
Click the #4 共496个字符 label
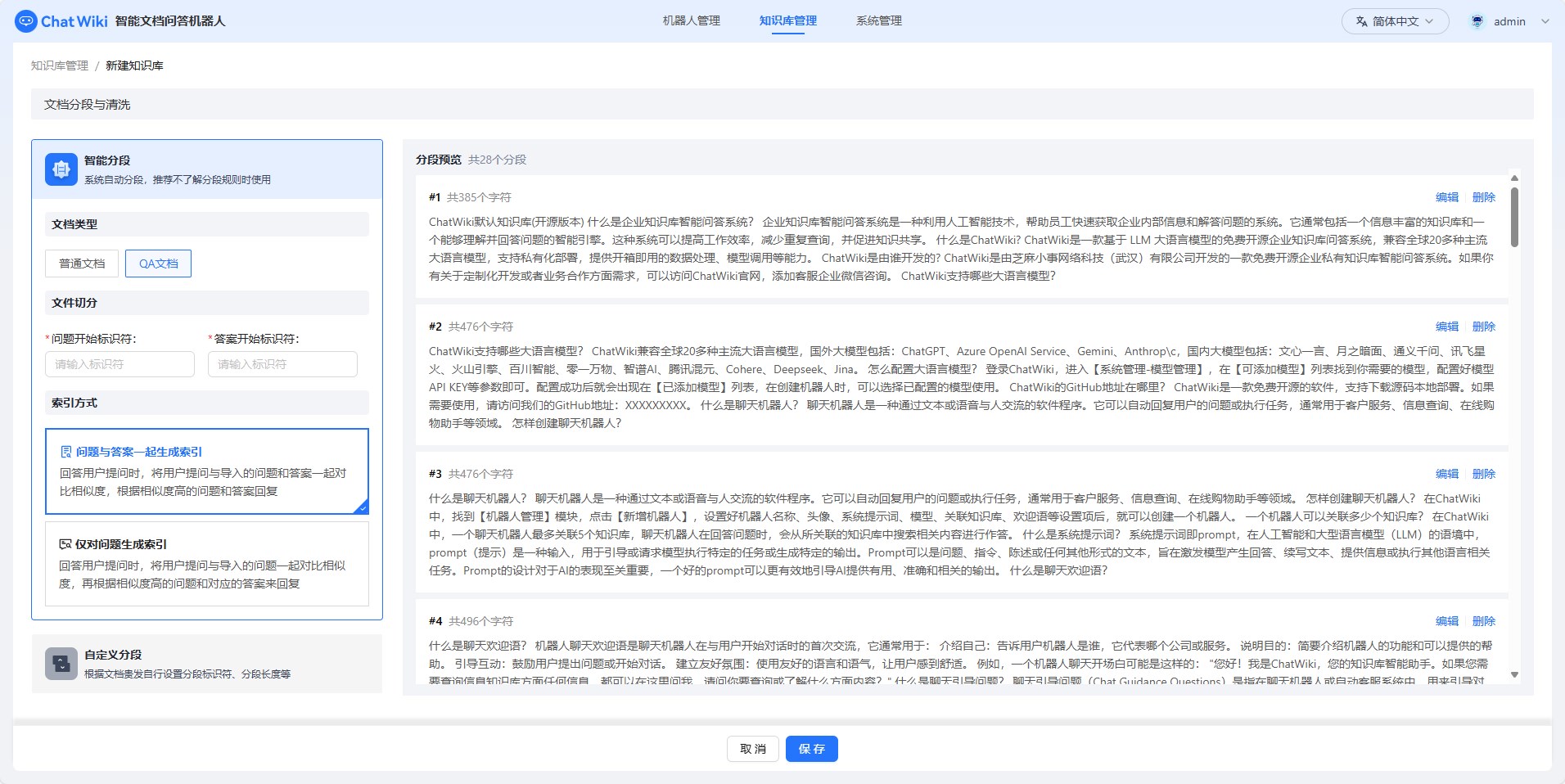pos(471,621)
